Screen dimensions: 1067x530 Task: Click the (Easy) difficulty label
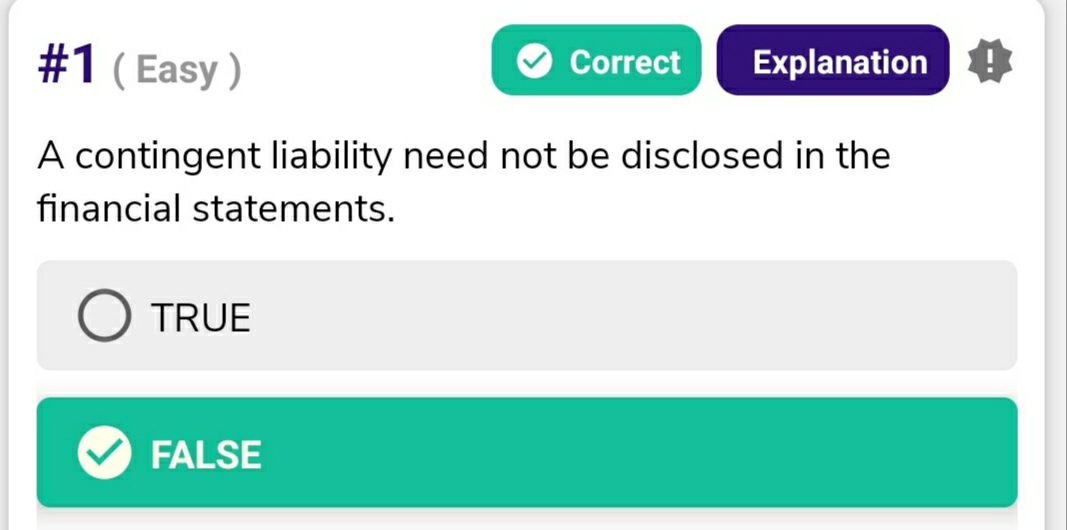(176, 70)
